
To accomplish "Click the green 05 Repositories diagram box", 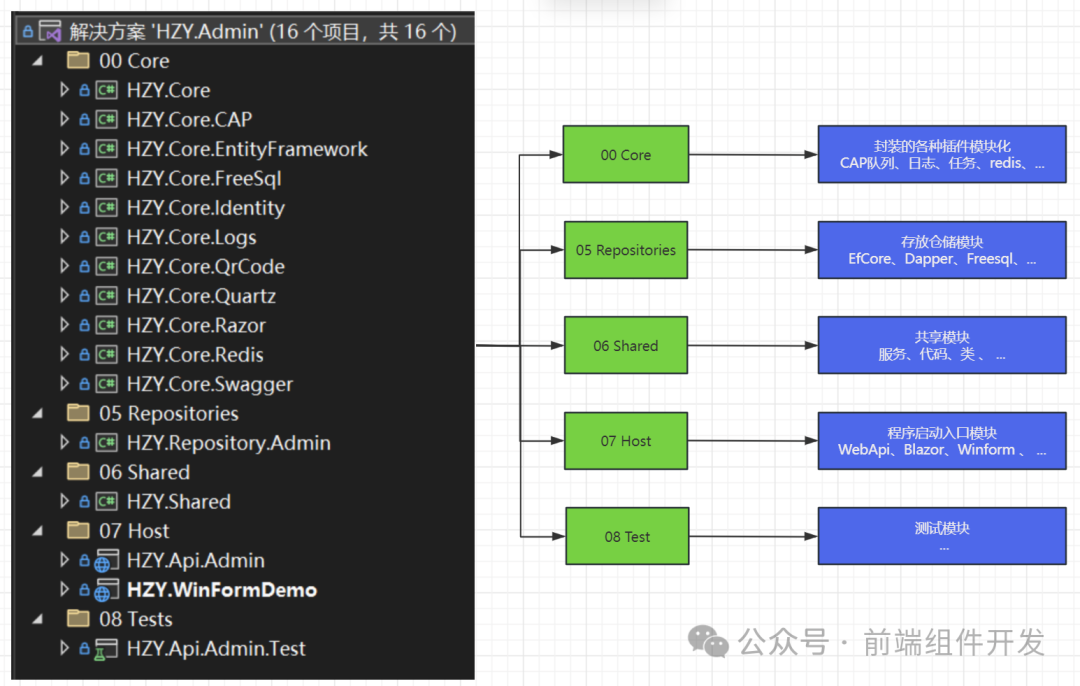I will click(x=625, y=250).
